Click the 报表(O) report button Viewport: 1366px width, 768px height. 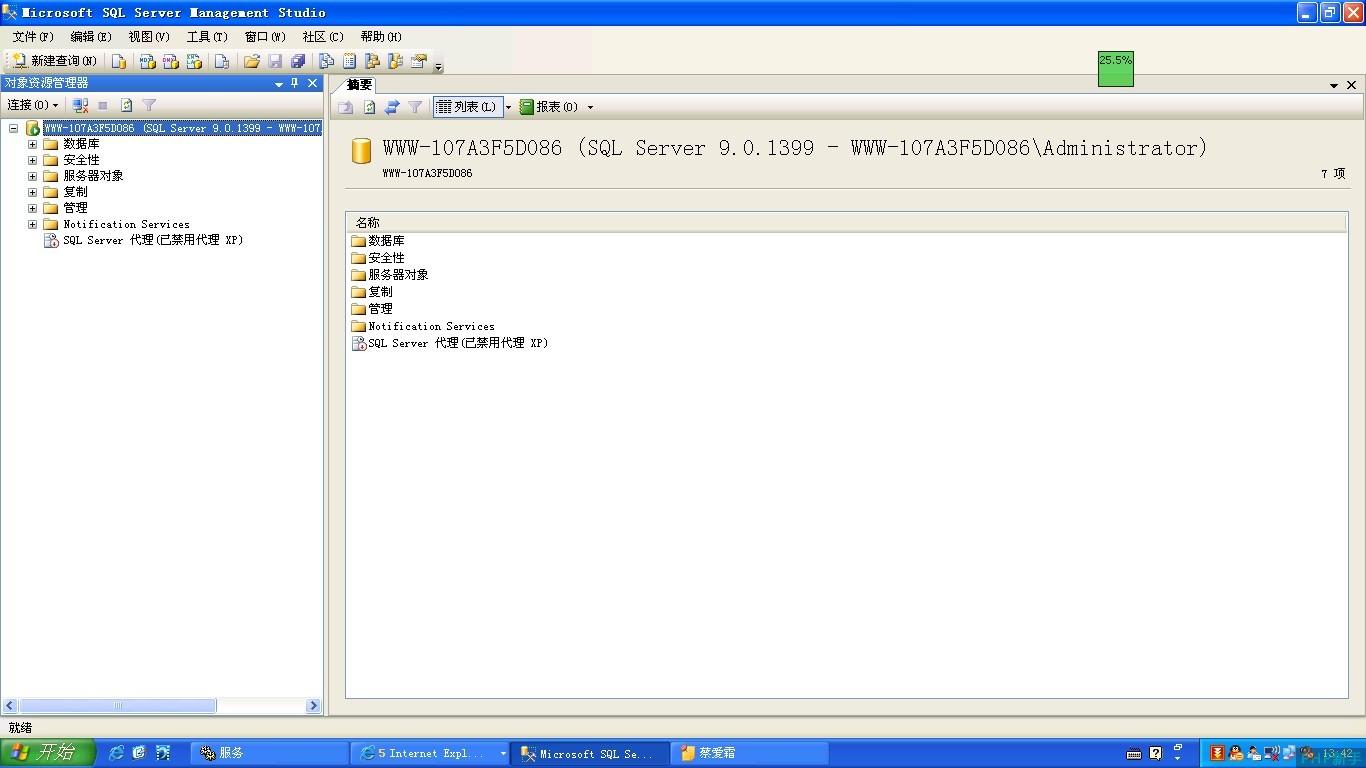click(549, 107)
